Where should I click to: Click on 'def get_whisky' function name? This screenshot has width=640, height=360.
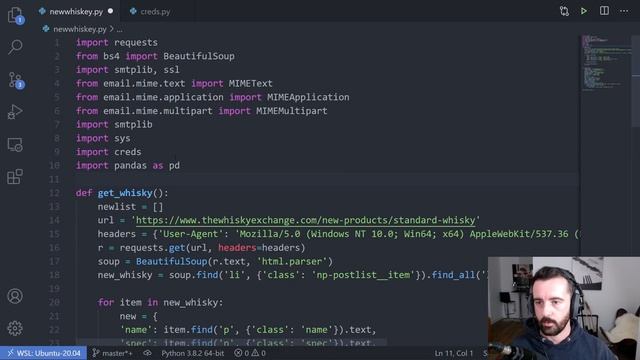click(124, 193)
